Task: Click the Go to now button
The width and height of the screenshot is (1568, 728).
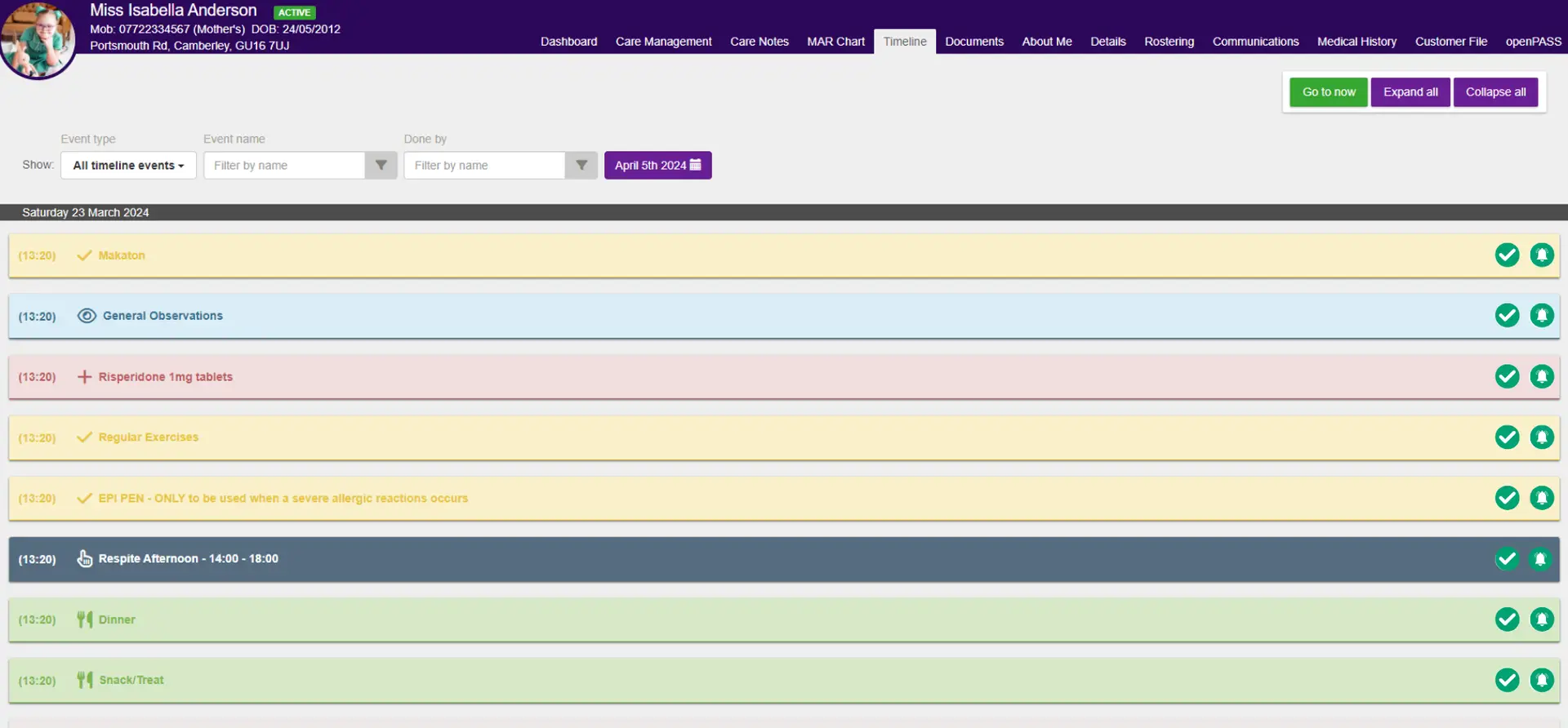Action: coord(1329,92)
